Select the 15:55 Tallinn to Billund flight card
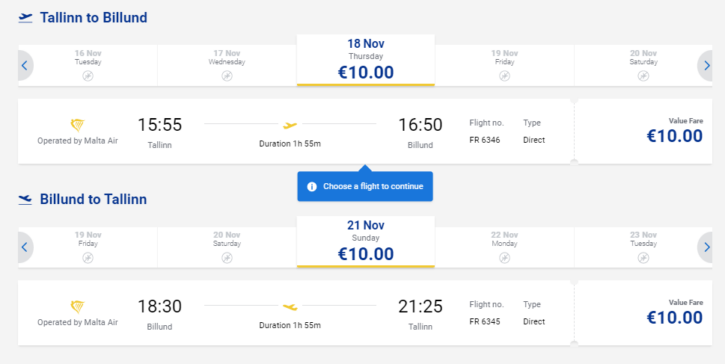 point(296,131)
